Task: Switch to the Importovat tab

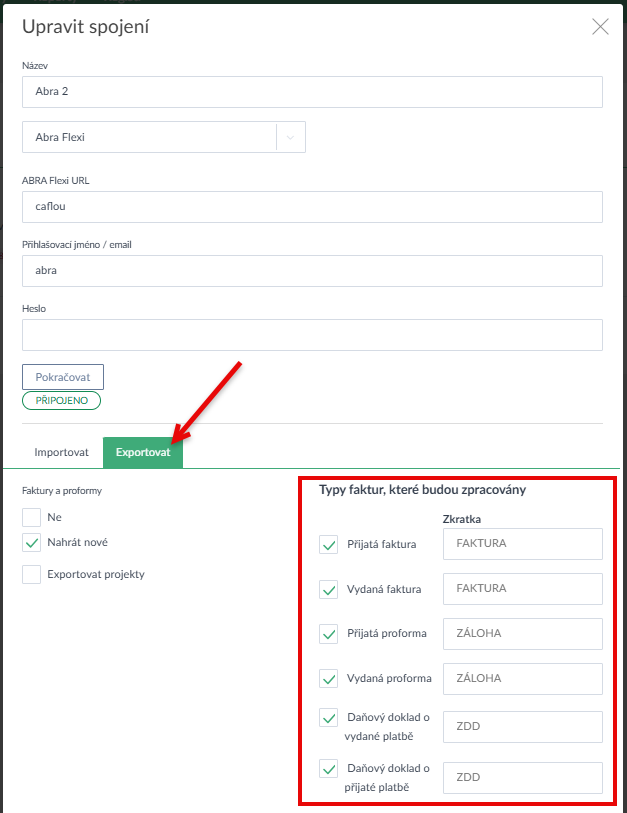Action: (62, 452)
